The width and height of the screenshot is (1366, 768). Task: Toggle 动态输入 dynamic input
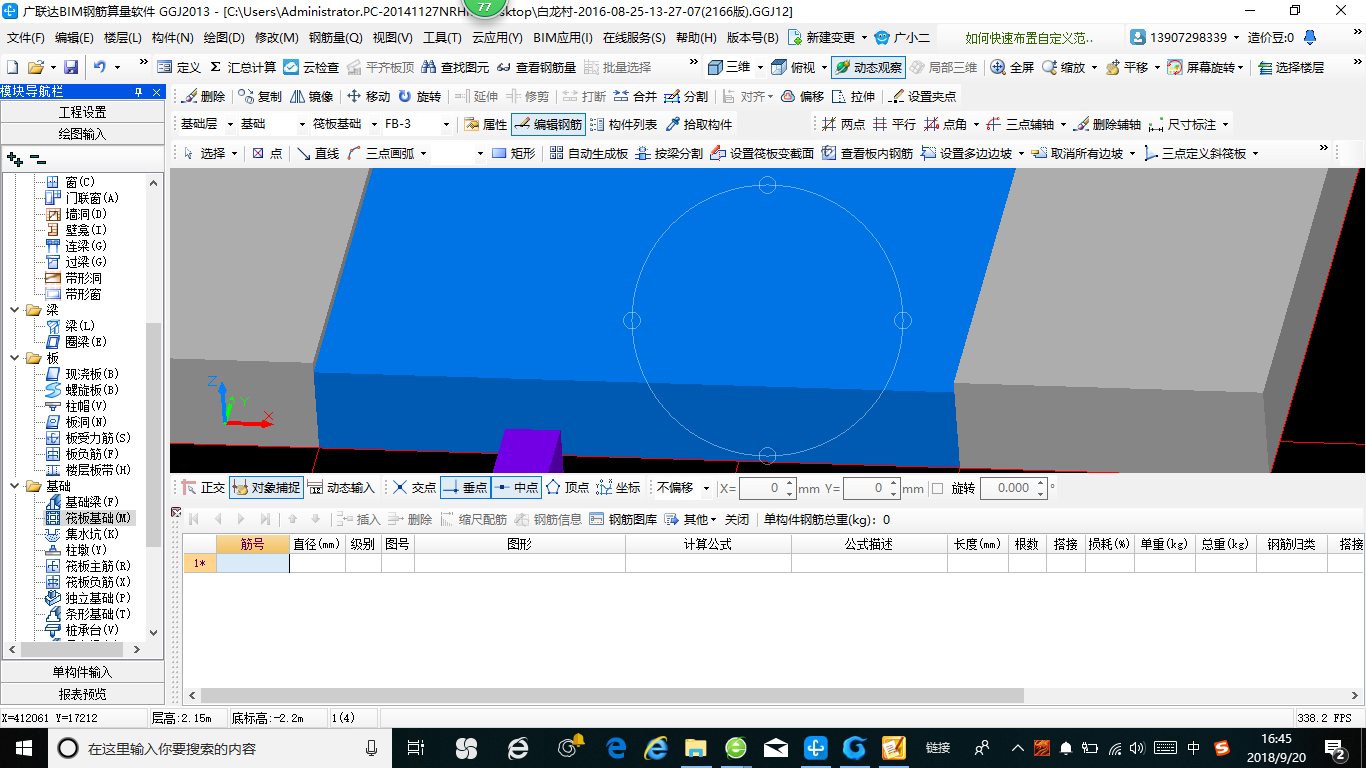tap(341, 488)
